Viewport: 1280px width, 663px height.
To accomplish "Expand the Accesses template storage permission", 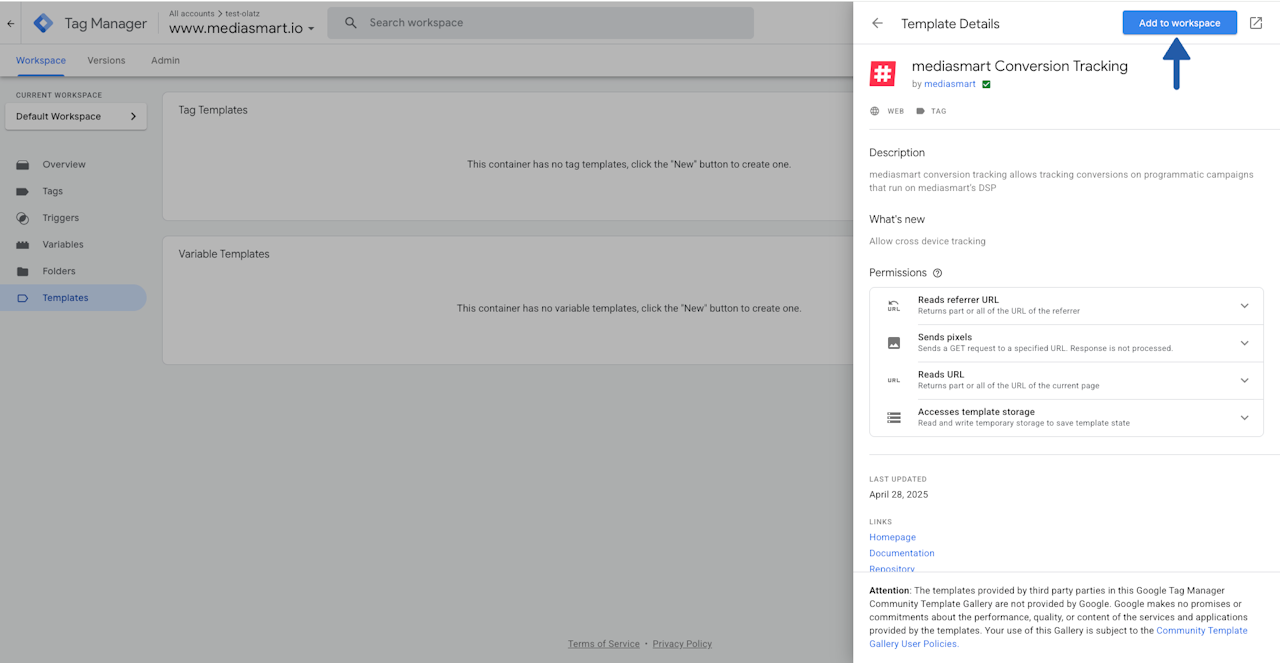I will pyautogui.click(x=1066, y=417).
